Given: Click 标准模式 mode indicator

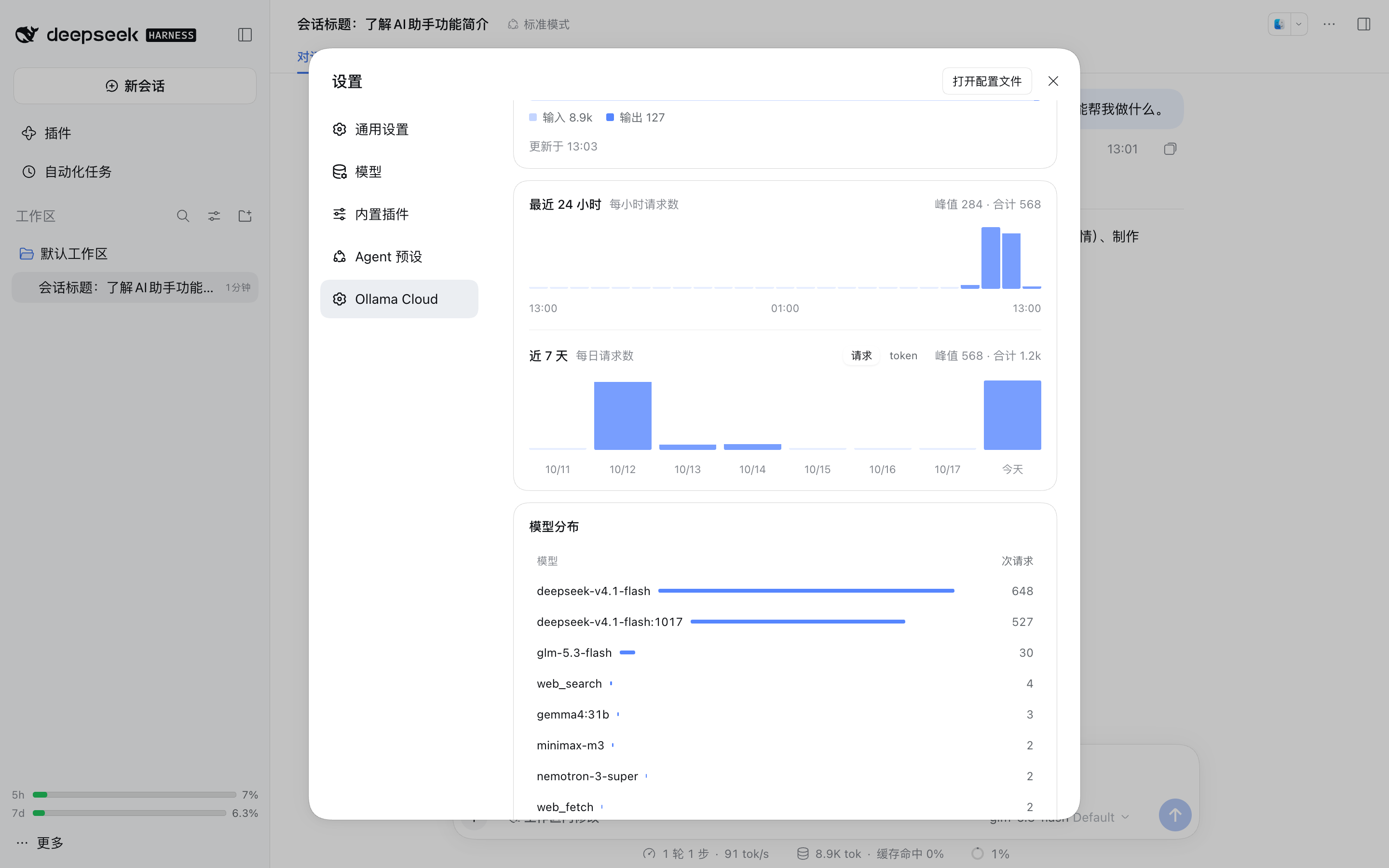Looking at the screenshot, I should pos(538,24).
